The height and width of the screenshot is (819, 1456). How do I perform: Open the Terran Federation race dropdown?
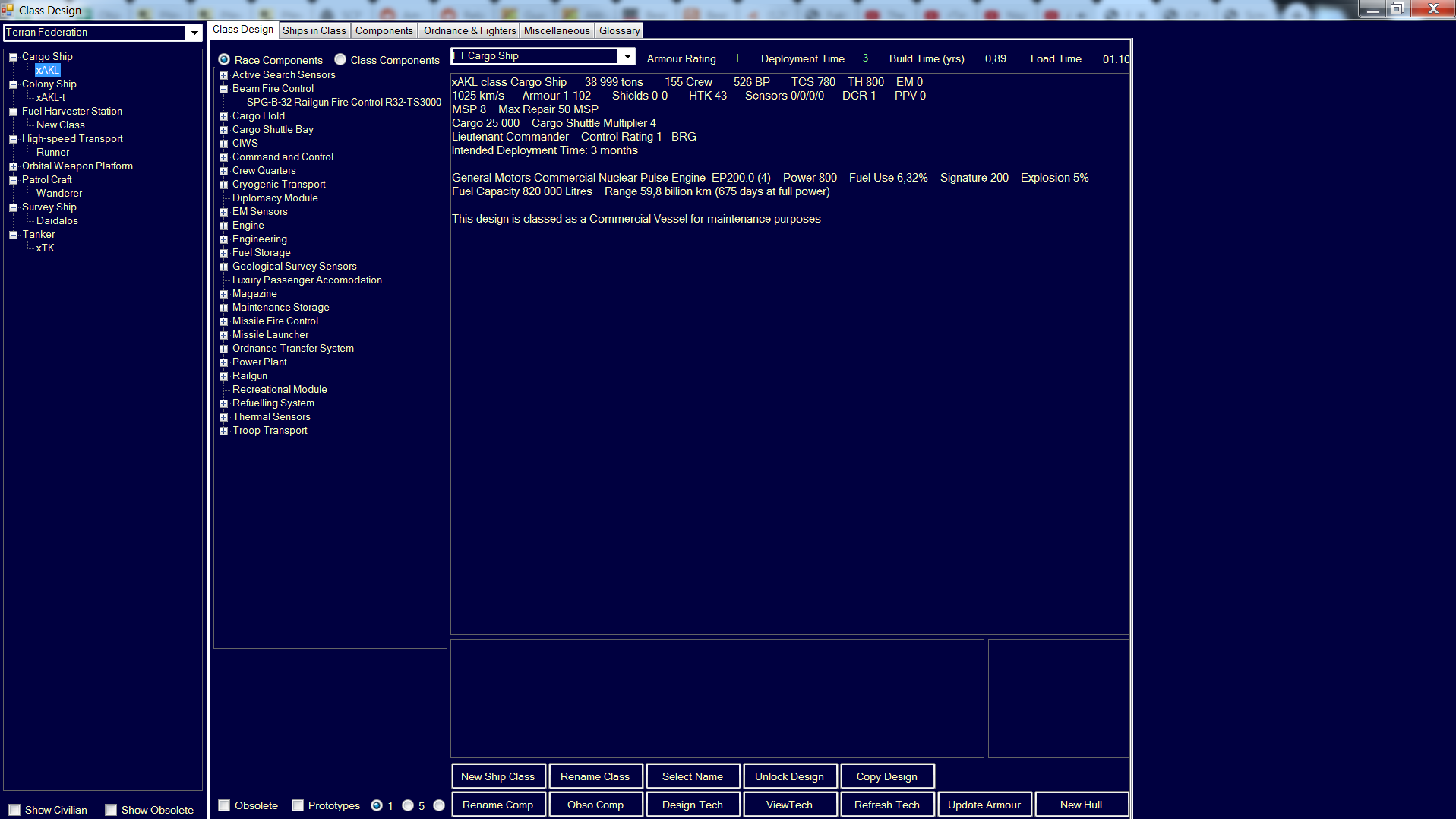(194, 33)
